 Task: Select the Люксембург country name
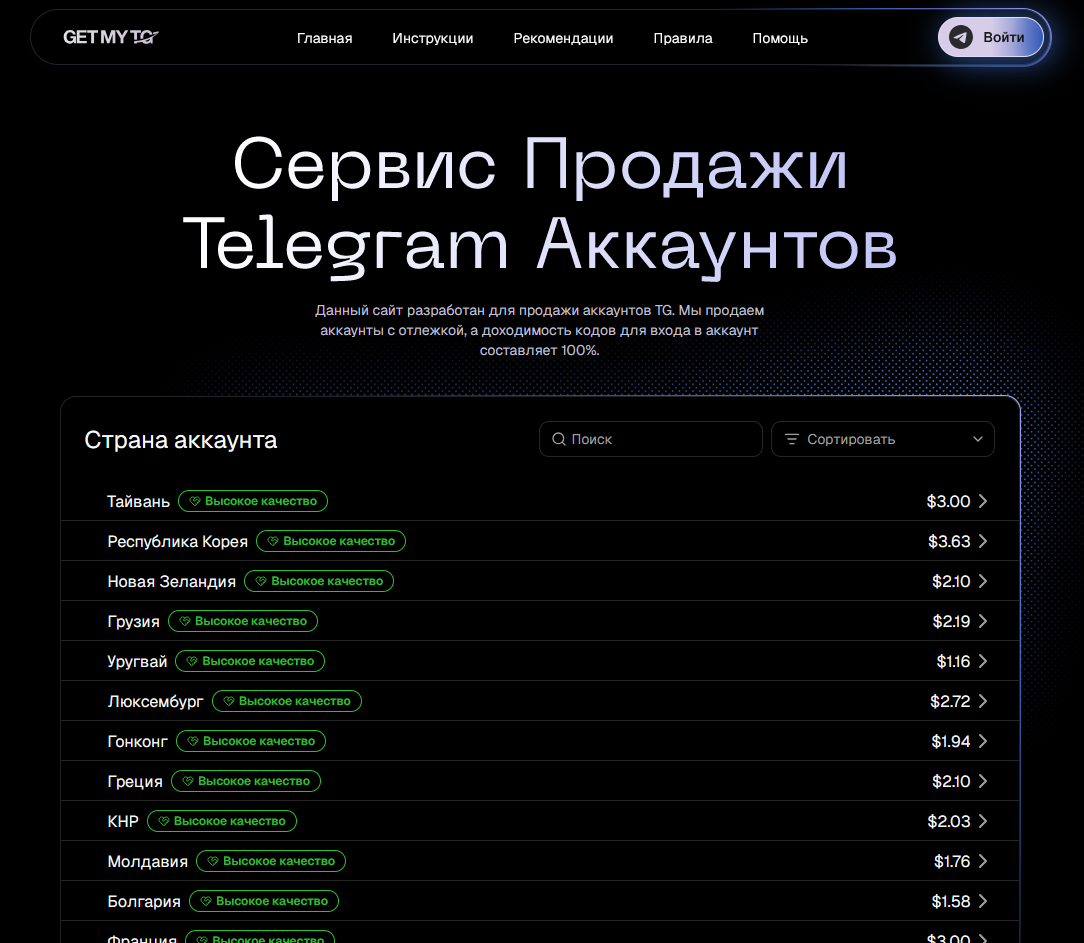pos(156,702)
